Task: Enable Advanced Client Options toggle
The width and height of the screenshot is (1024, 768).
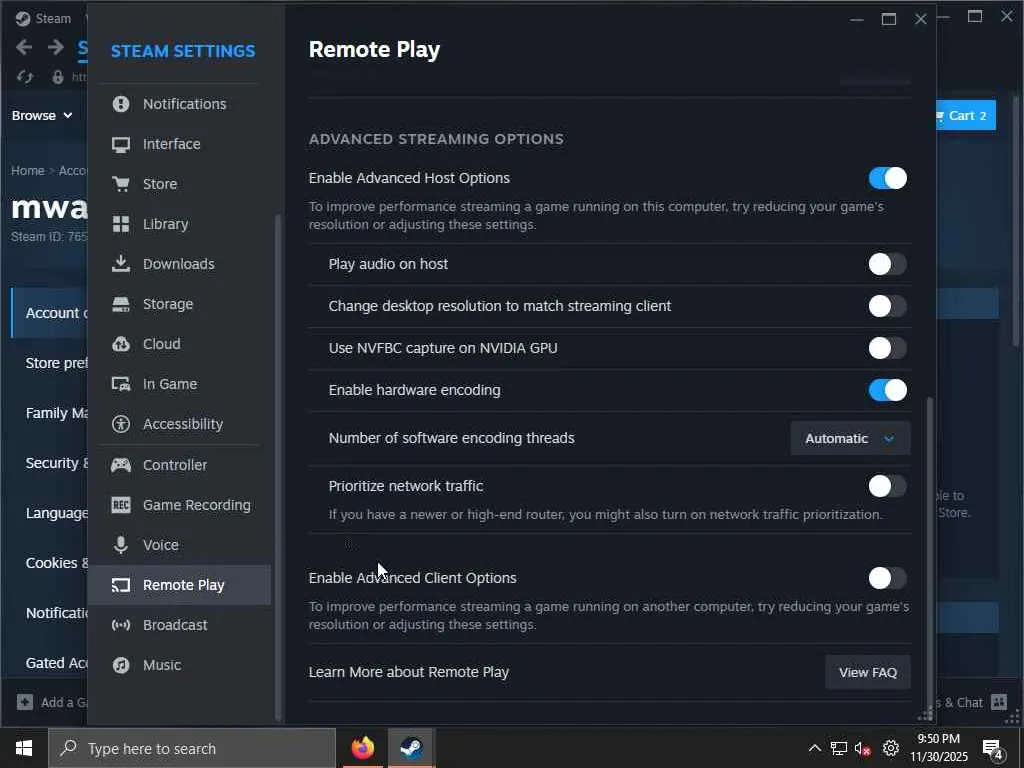Action: (x=888, y=578)
